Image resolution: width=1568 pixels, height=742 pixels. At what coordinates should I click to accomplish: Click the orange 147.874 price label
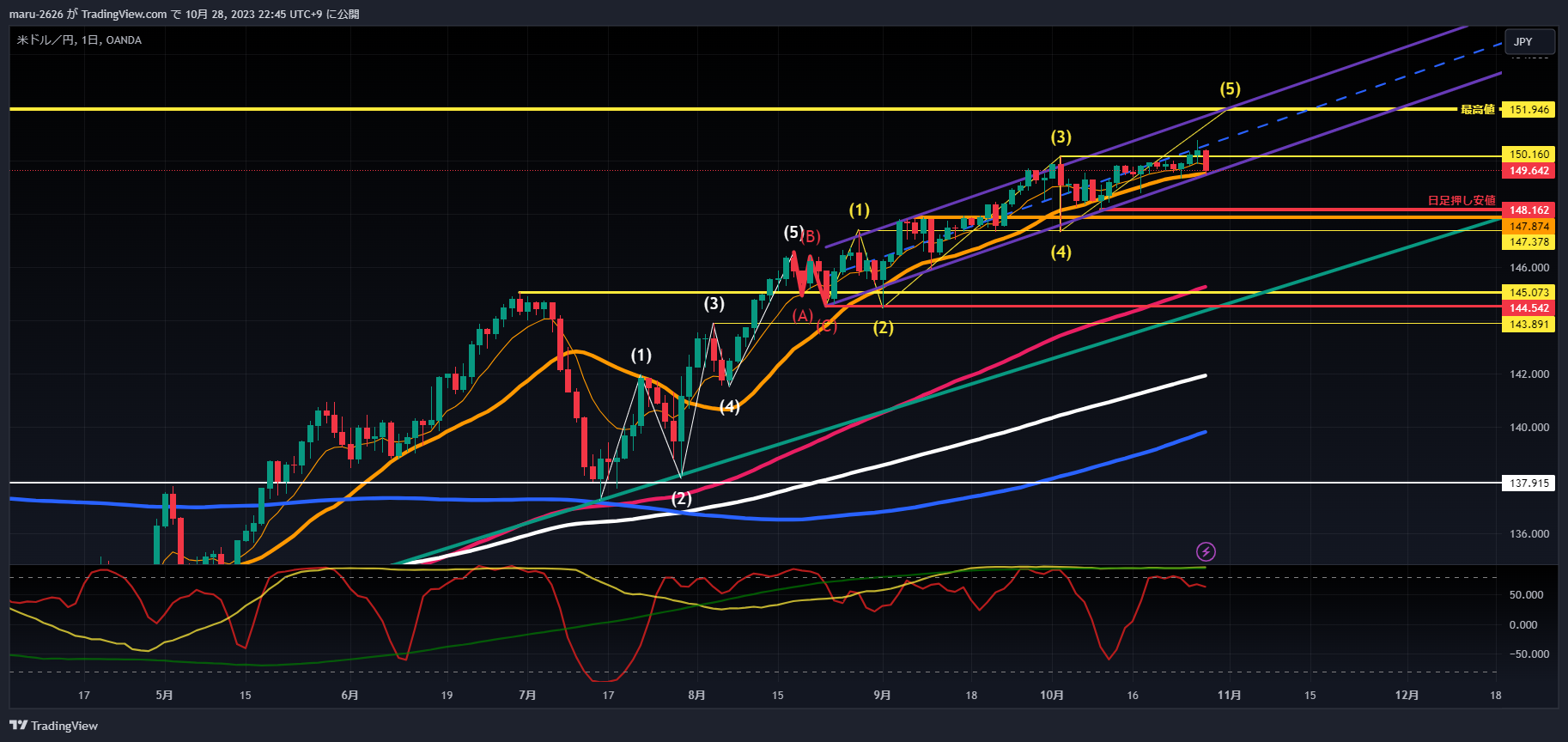pos(1529,227)
